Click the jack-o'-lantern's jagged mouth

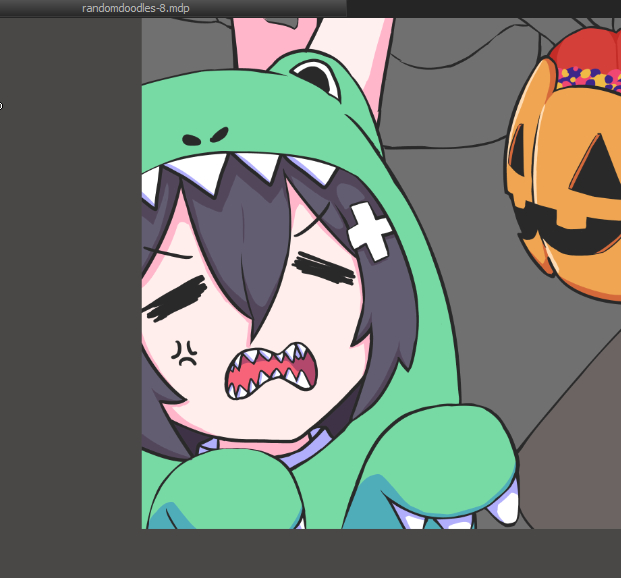pyautogui.click(x=570, y=234)
